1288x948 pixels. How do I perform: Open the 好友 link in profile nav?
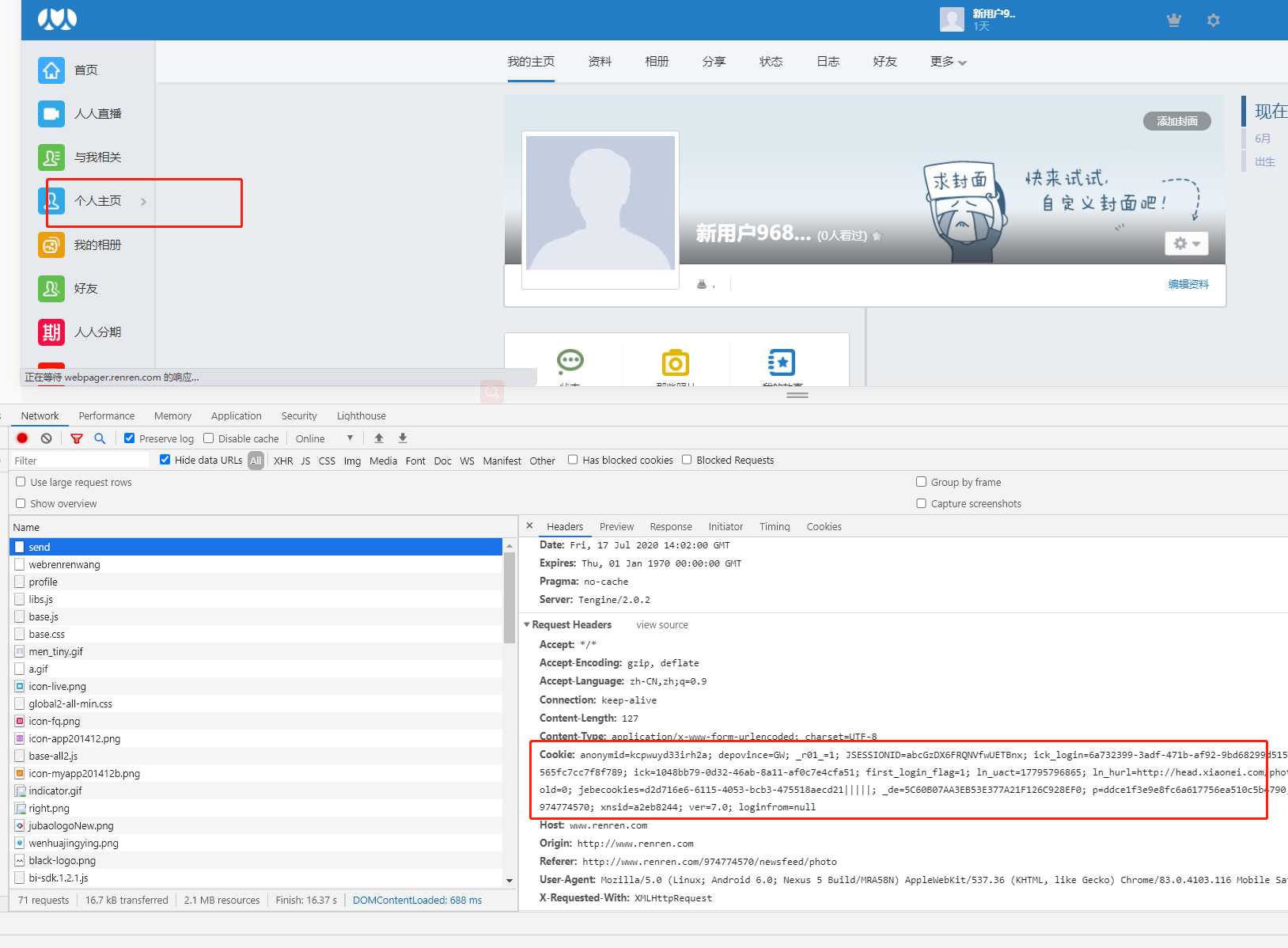pyautogui.click(x=885, y=62)
